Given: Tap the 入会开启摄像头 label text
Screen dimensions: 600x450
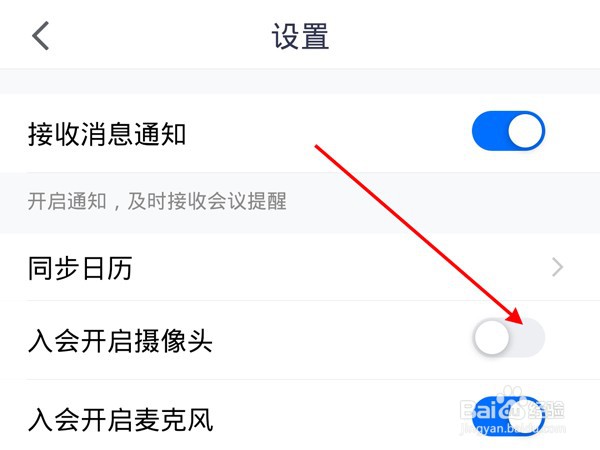Looking at the screenshot, I should click(120, 341).
